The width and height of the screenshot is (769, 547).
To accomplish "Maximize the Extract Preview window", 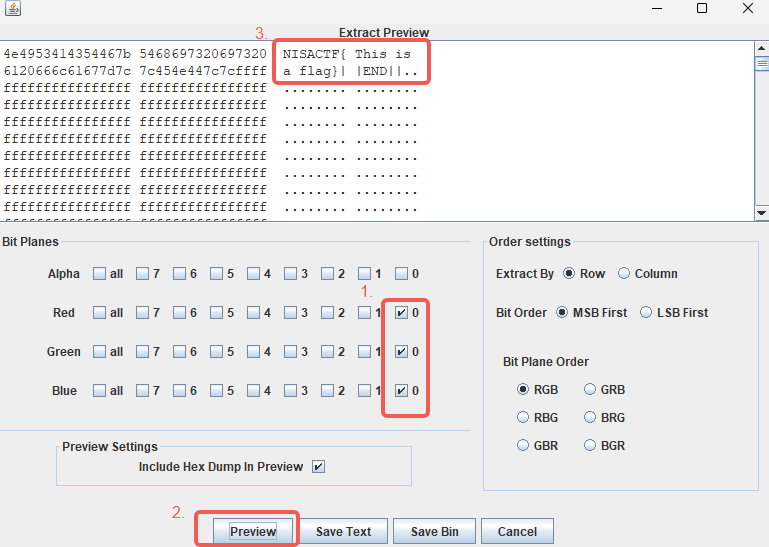I will (x=702, y=9).
